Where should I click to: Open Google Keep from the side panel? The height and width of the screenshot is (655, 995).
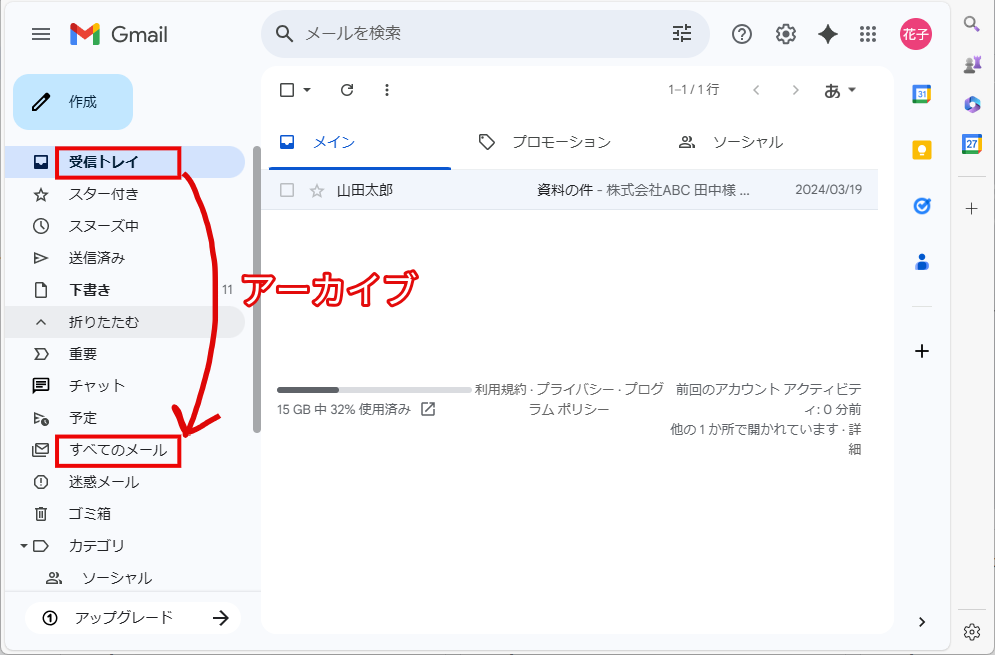coord(921,149)
